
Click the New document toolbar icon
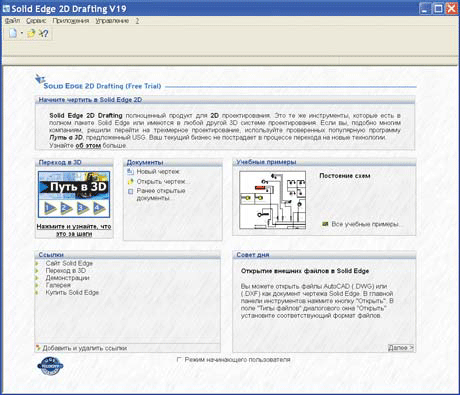(13, 33)
